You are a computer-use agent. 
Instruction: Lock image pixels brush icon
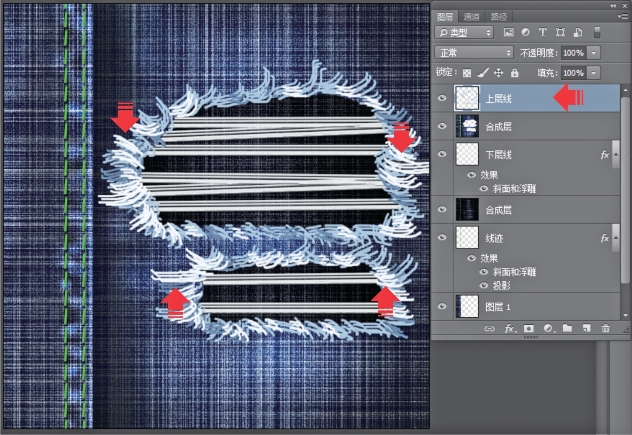pos(483,73)
